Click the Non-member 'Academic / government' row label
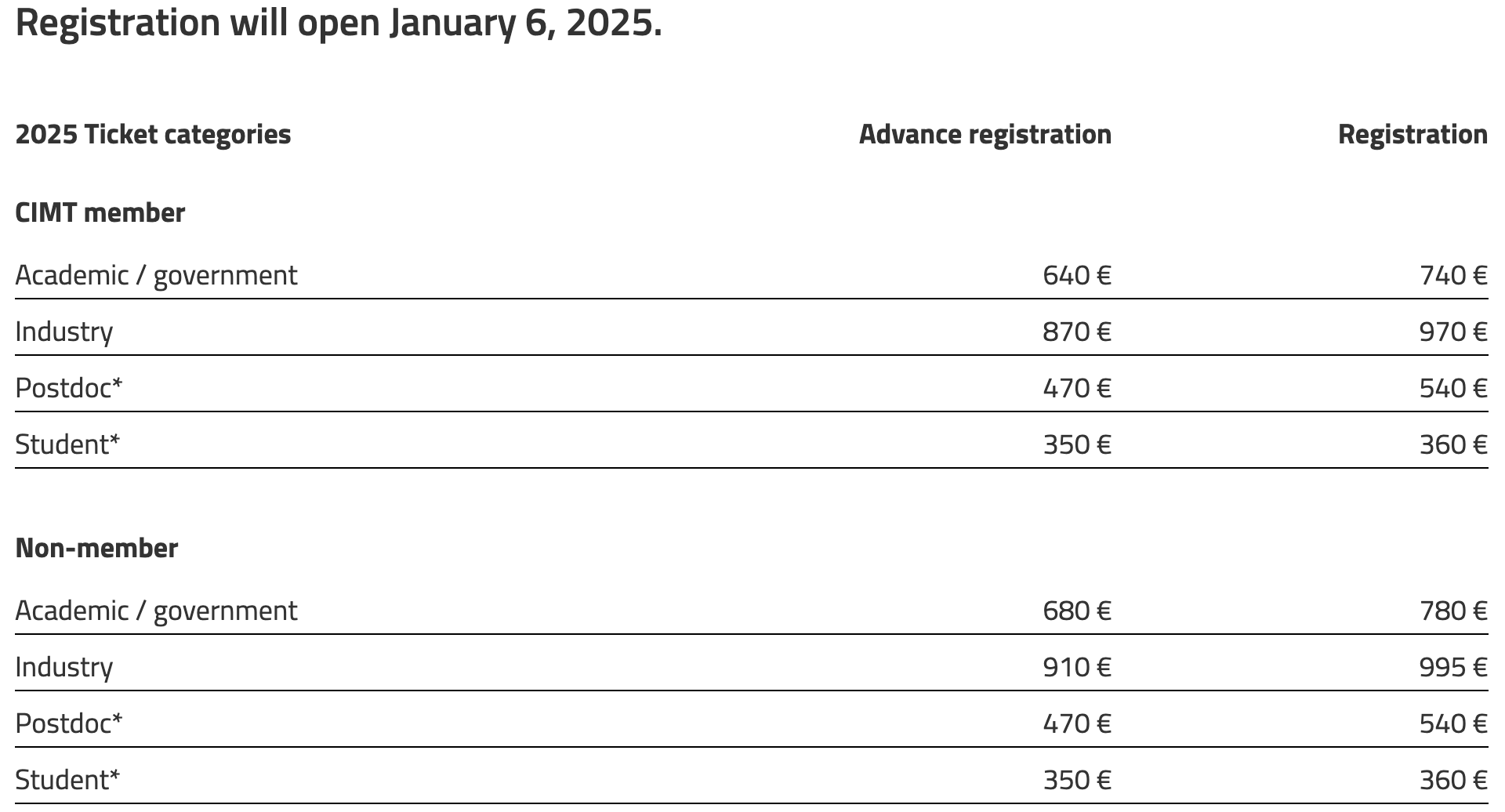Viewport: 1505px width, 812px height. point(156,611)
